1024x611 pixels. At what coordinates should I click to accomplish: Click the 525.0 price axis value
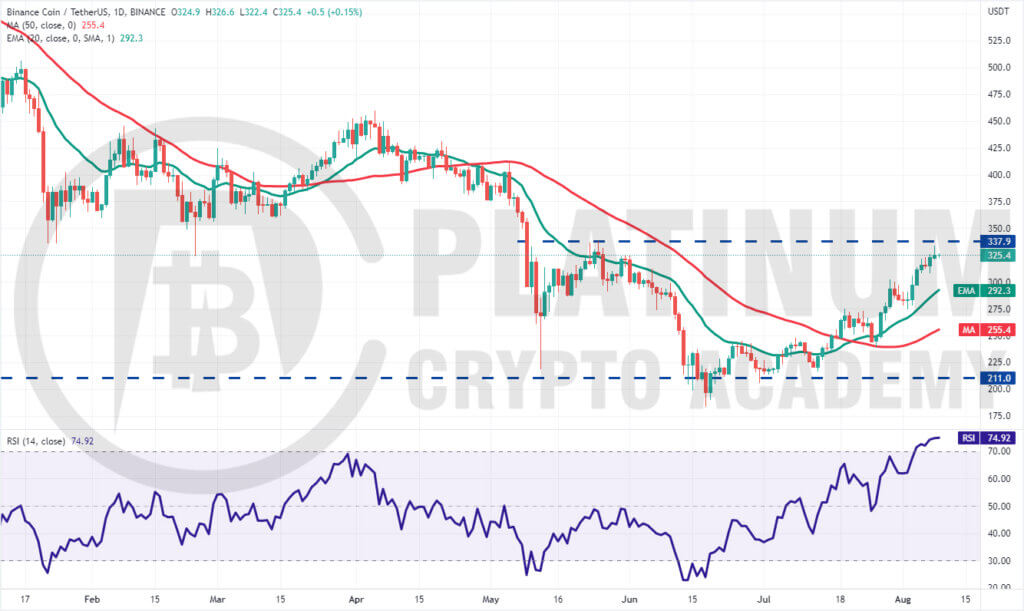[x=999, y=40]
